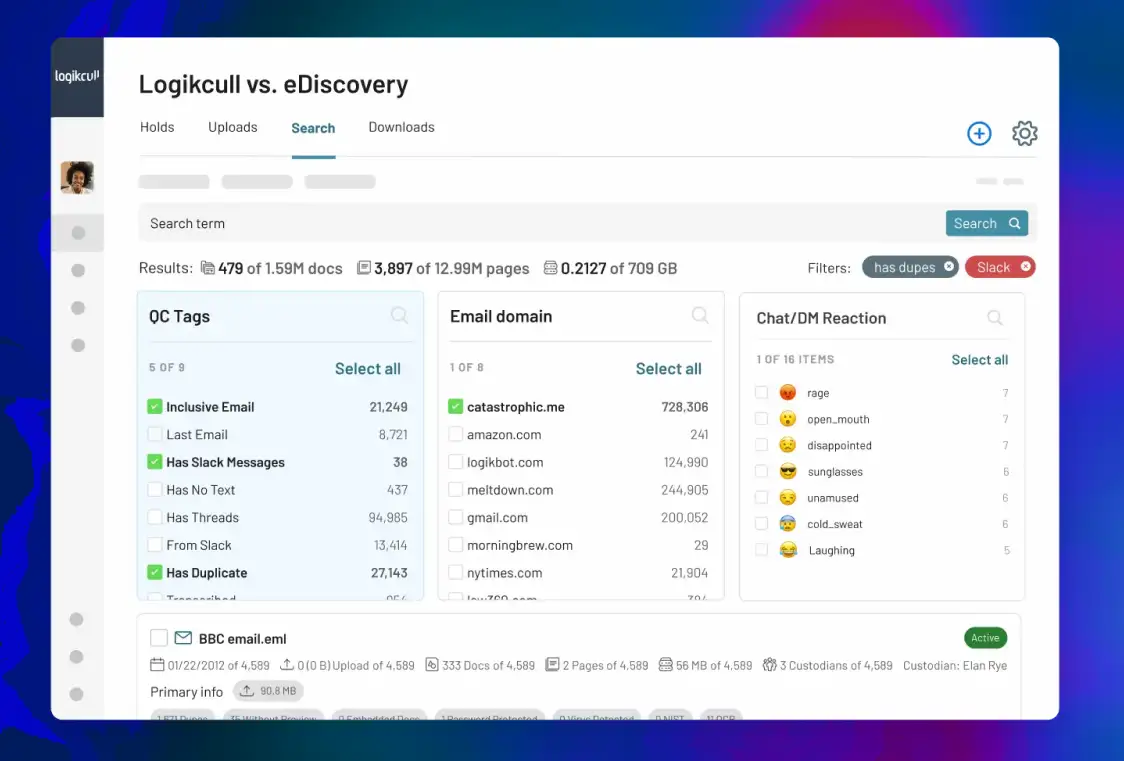Open the Holds tab
Image resolution: width=1124 pixels, height=761 pixels.
pos(157,128)
